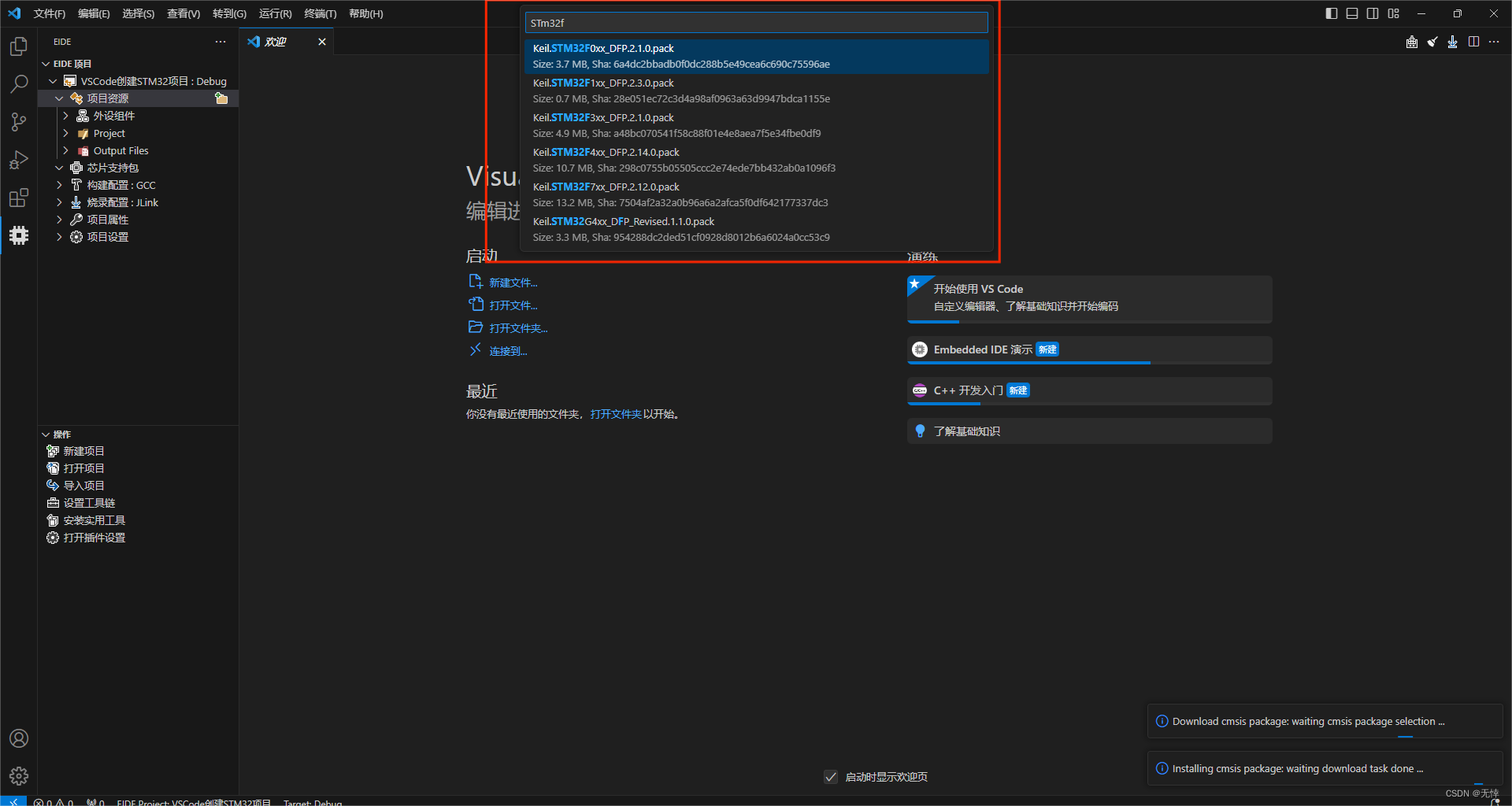The image size is (1512, 806).
Task: Click the 设置工具链 operation
Action: point(89,503)
